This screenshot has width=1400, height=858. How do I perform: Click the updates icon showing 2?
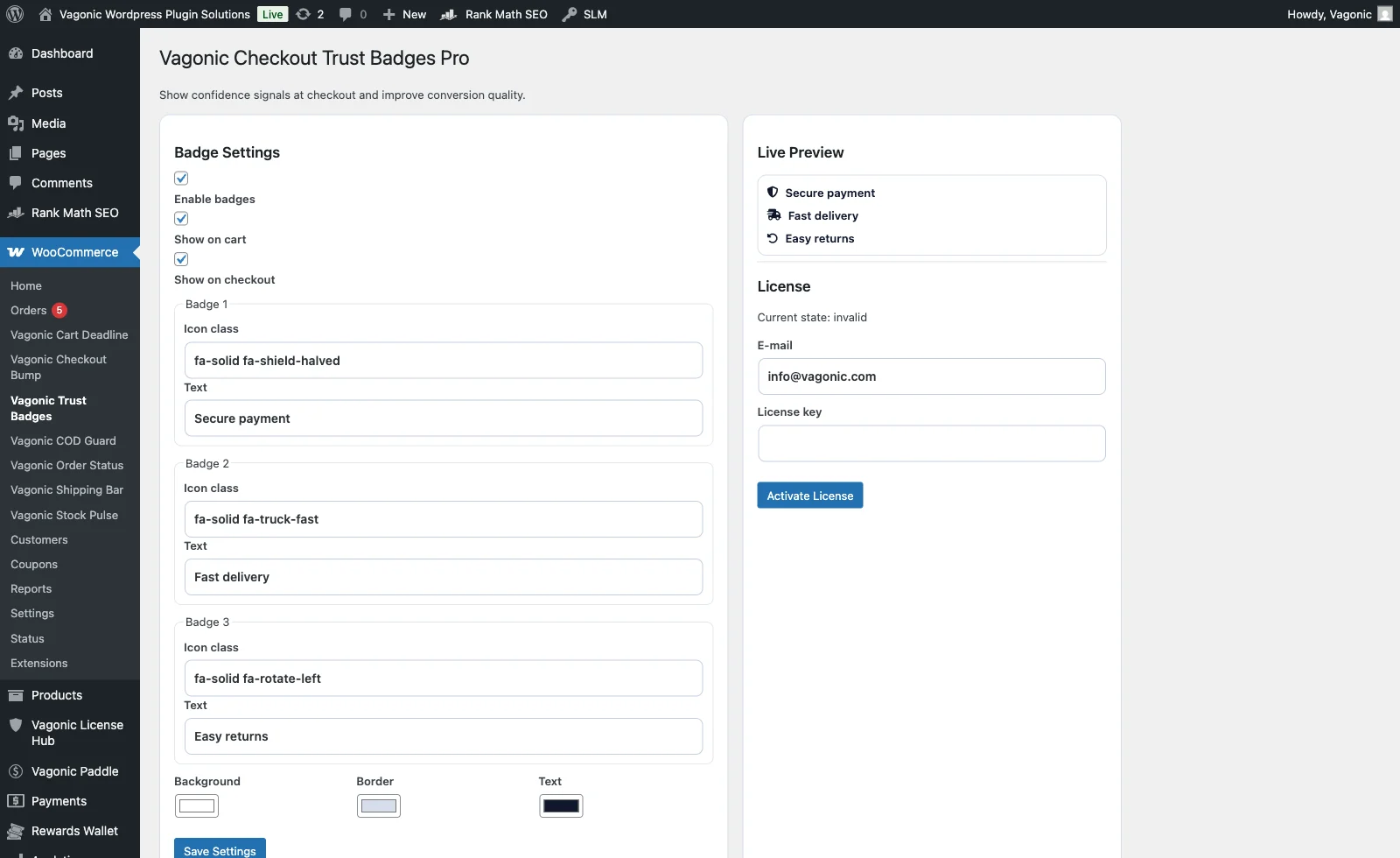pos(304,14)
